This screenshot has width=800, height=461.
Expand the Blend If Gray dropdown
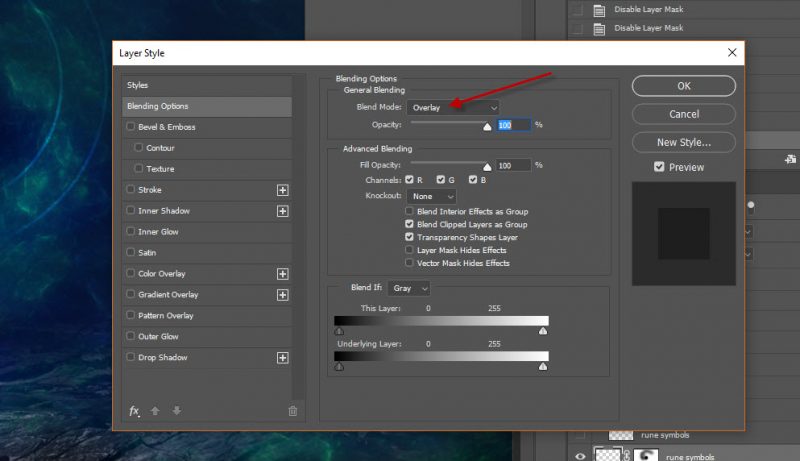(x=409, y=288)
